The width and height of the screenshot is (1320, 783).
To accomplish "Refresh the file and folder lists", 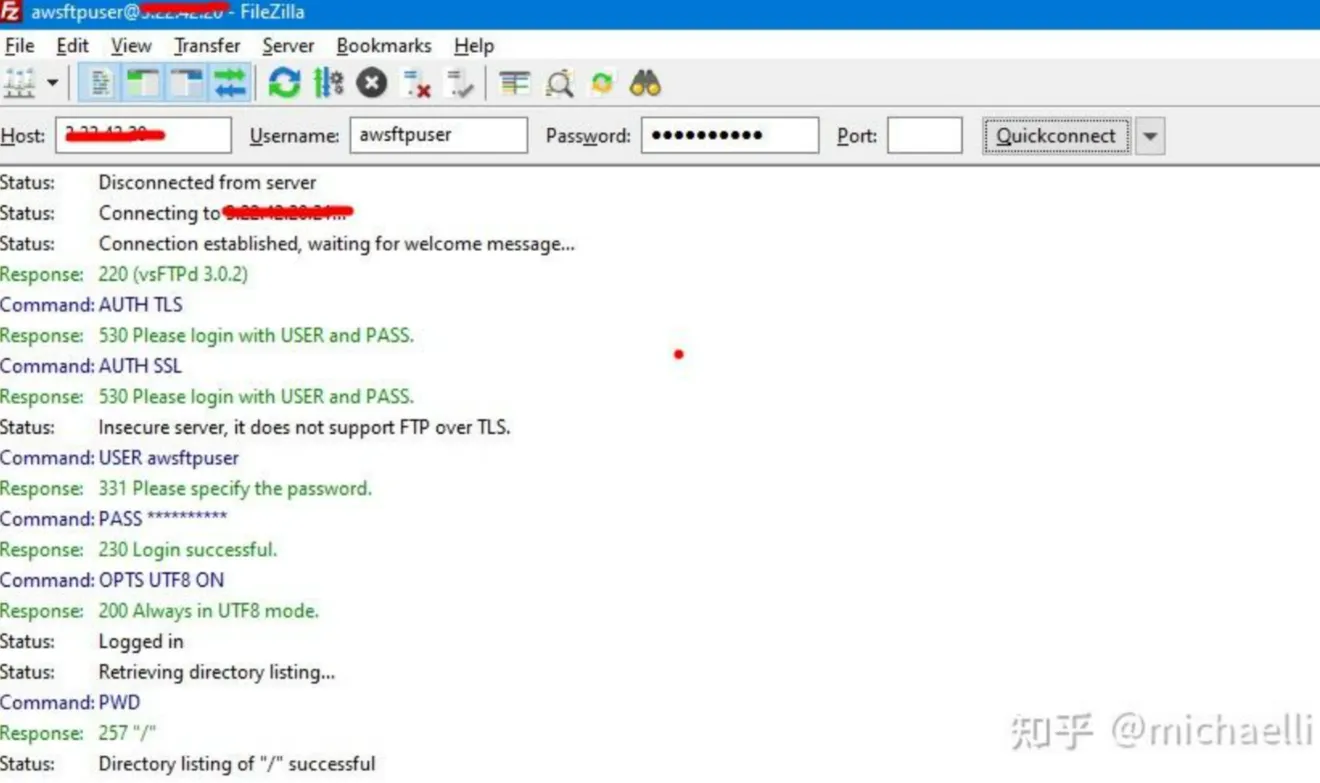I will [284, 84].
